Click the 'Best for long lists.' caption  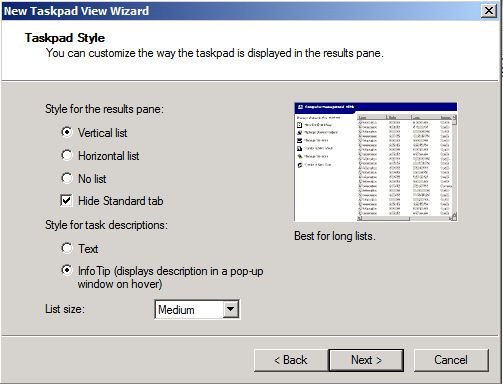tap(335, 236)
